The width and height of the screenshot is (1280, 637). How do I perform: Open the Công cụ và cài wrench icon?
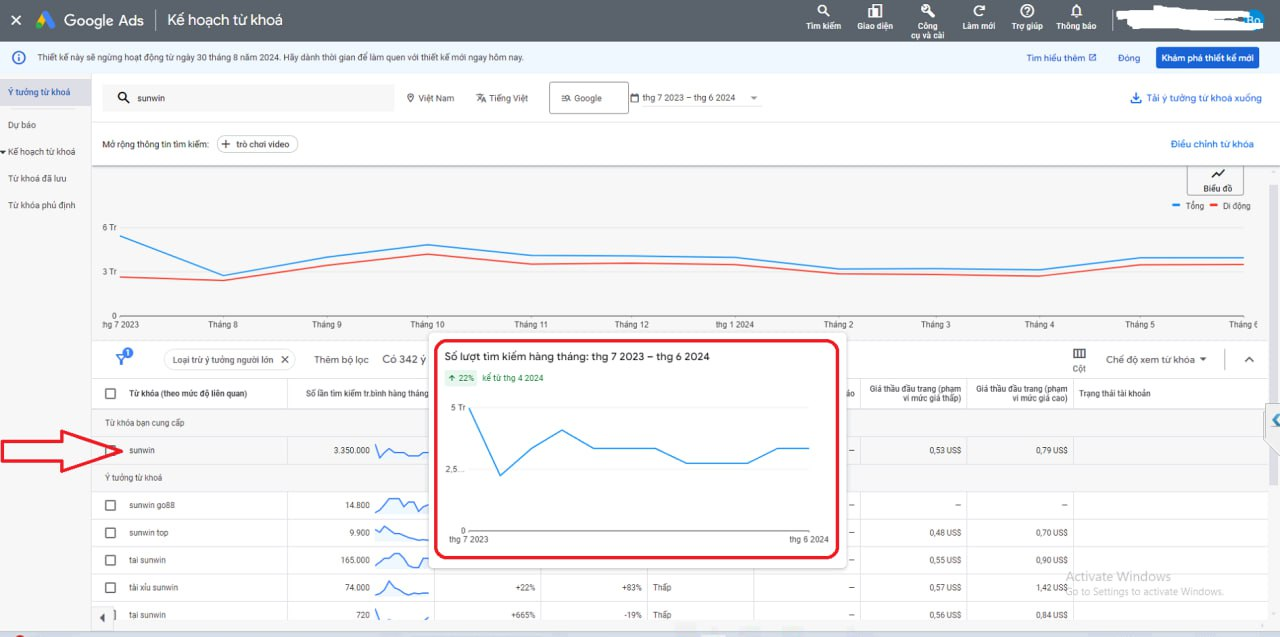(927, 12)
